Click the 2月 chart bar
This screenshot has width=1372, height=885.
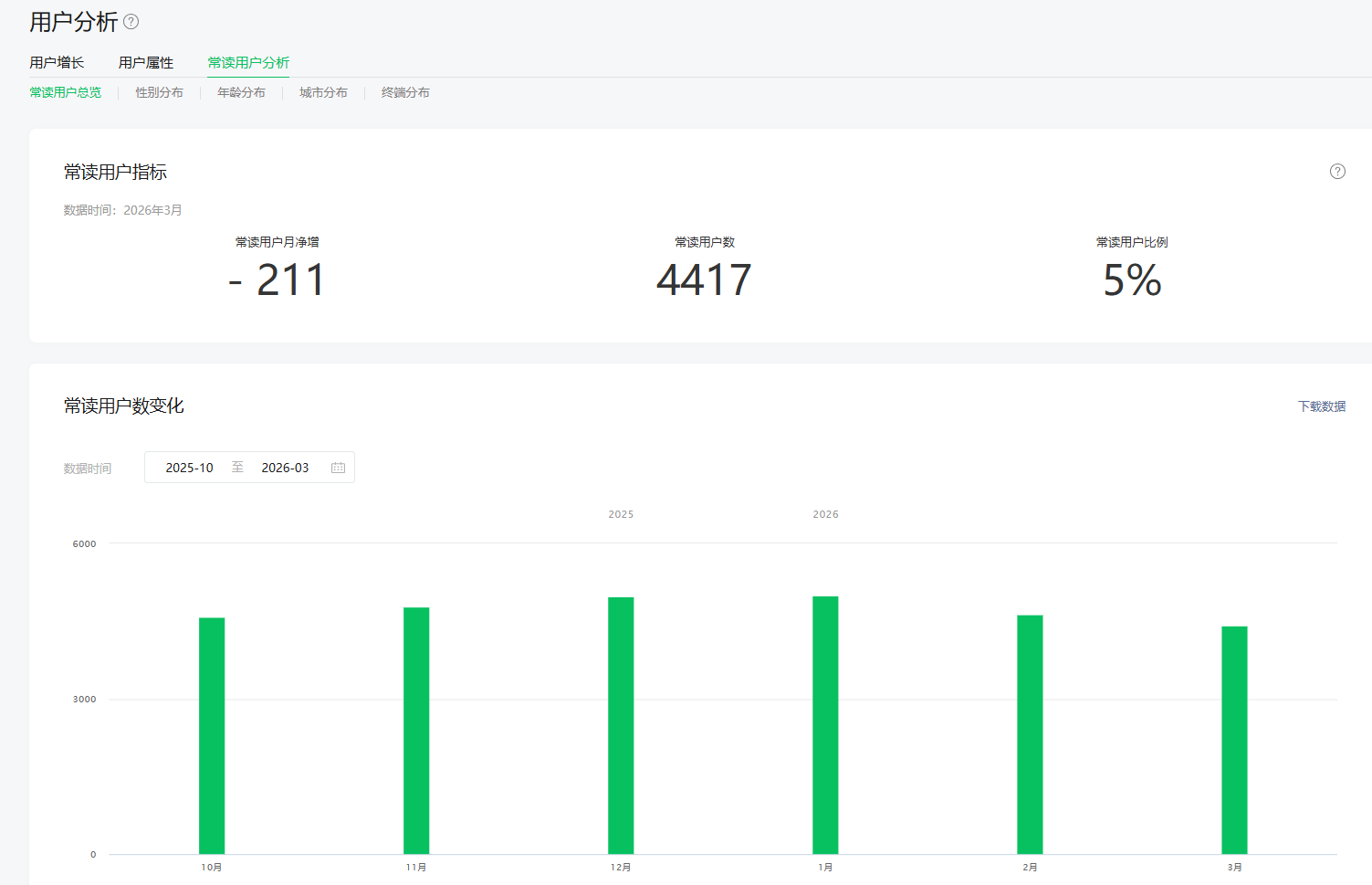(1030, 734)
